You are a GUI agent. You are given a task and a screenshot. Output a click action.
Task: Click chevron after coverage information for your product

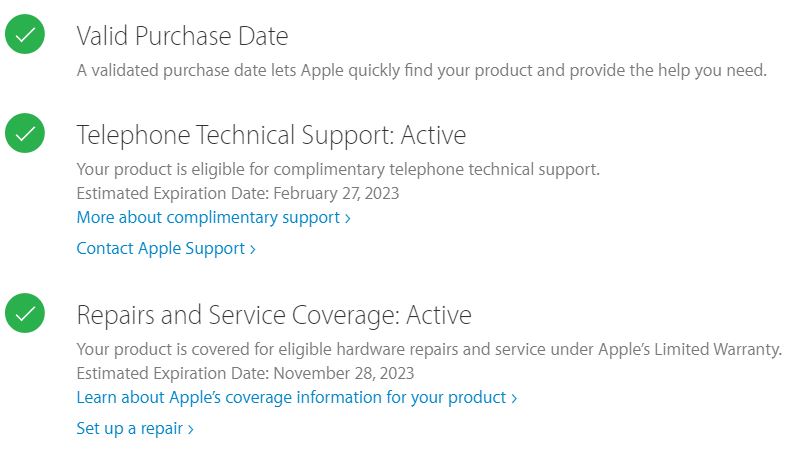[x=514, y=398]
